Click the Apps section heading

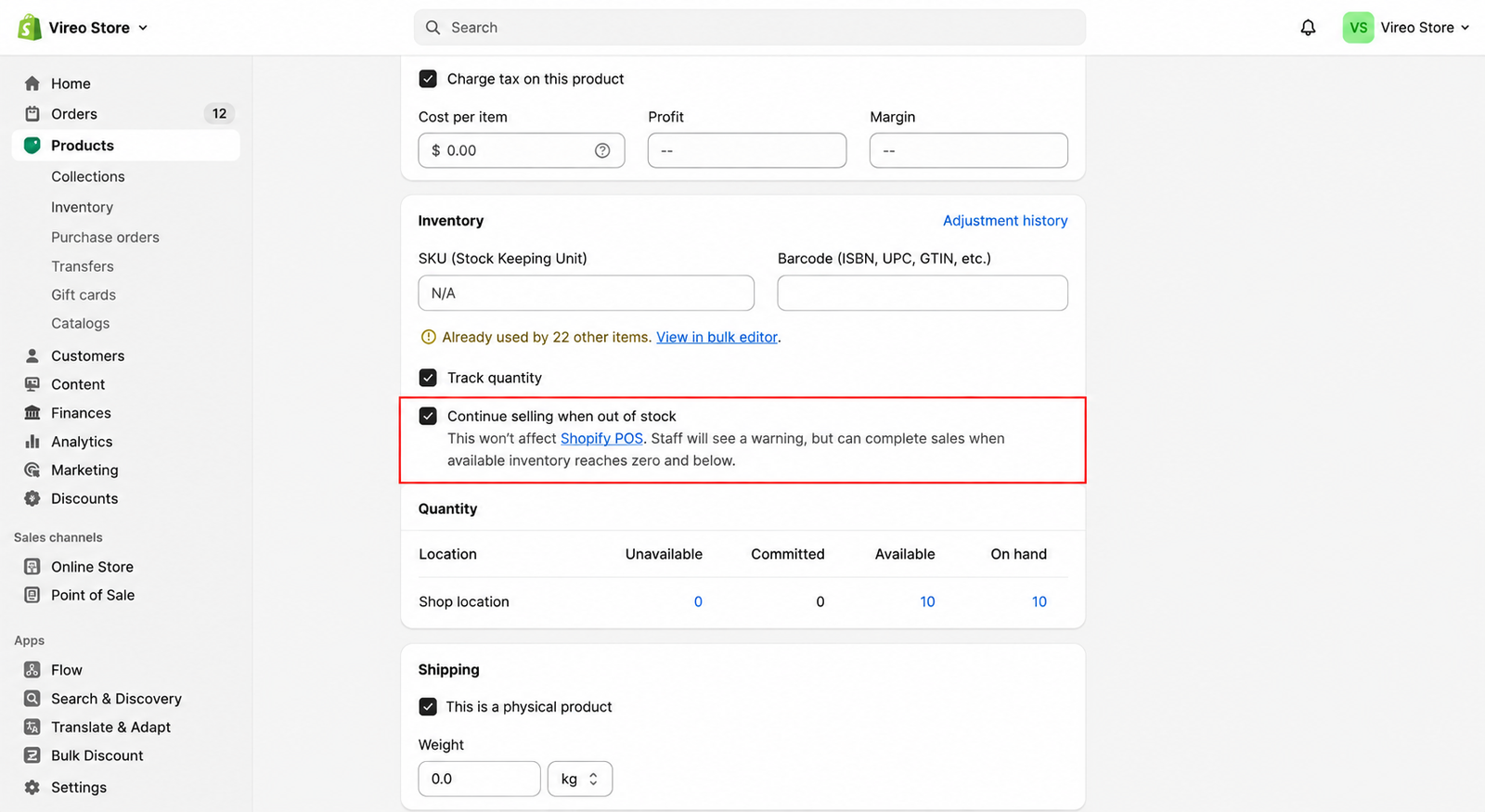point(29,640)
